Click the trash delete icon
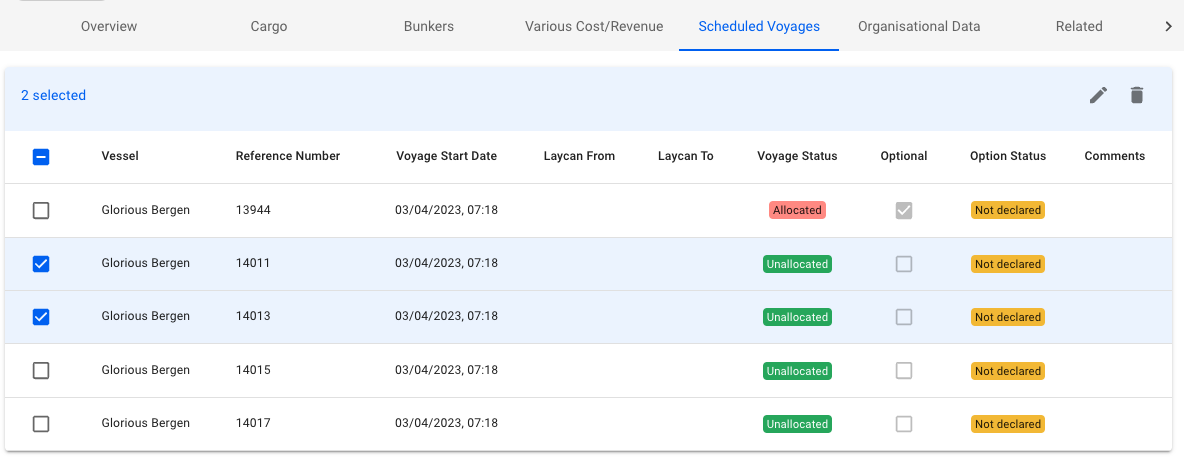 1136,95
